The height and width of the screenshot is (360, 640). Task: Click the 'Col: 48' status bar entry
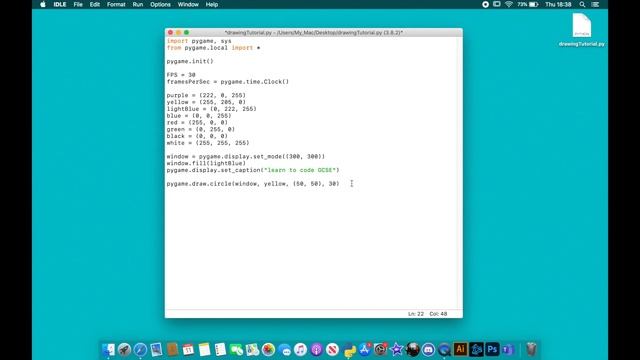438,314
